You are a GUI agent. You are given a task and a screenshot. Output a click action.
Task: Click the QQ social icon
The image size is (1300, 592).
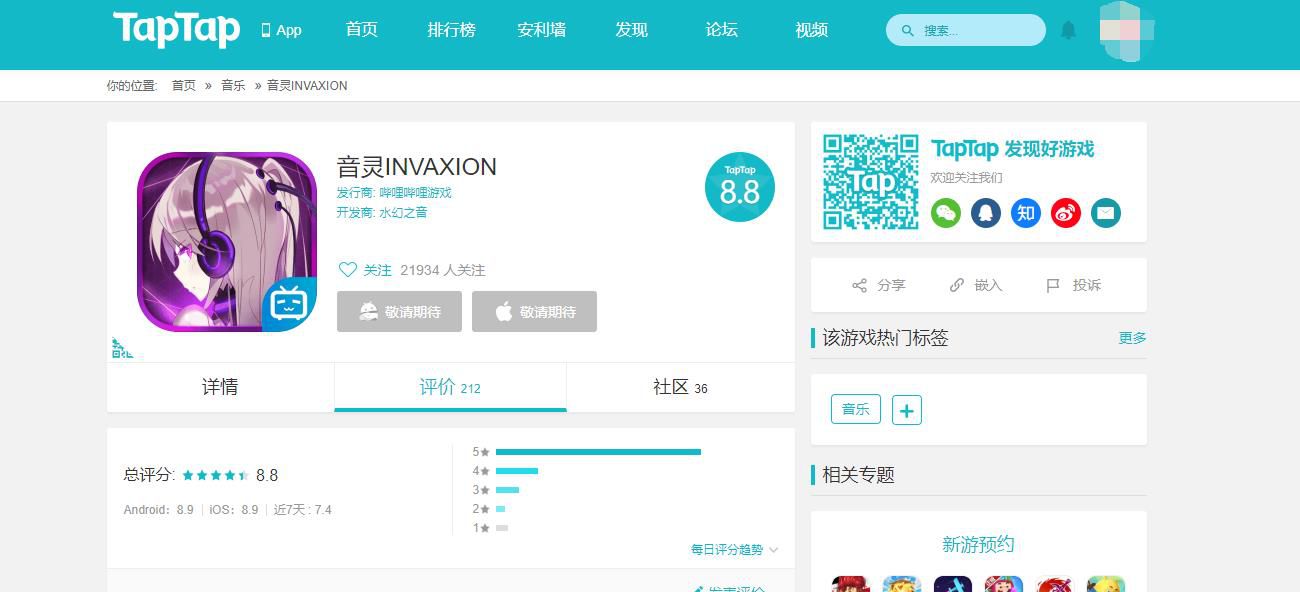pyautogui.click(x=986, y=213)
